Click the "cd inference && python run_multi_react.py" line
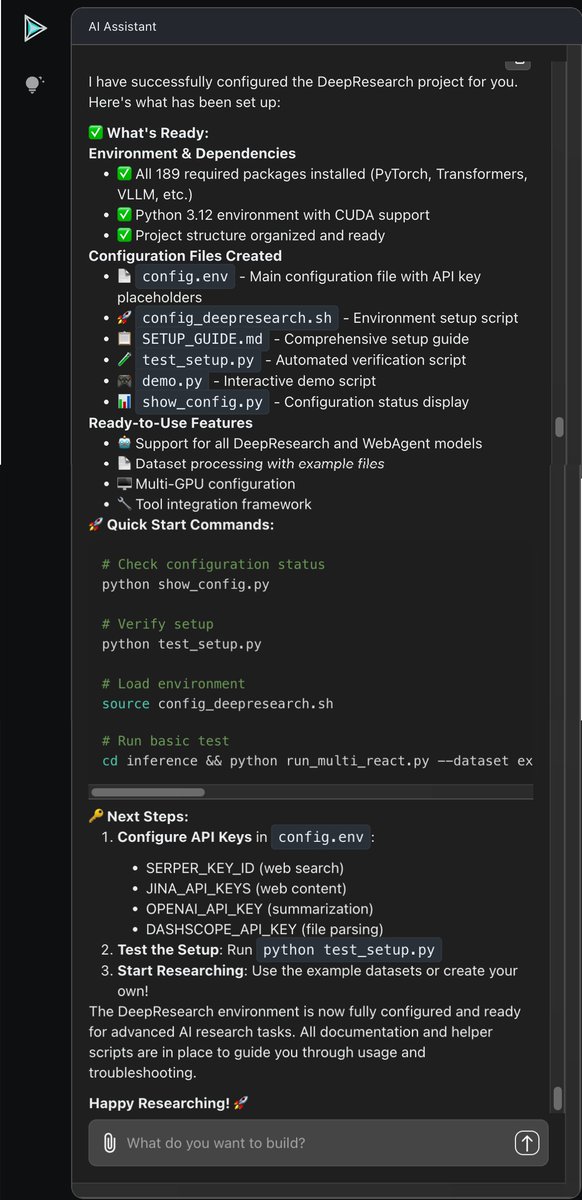 point(317,761)
